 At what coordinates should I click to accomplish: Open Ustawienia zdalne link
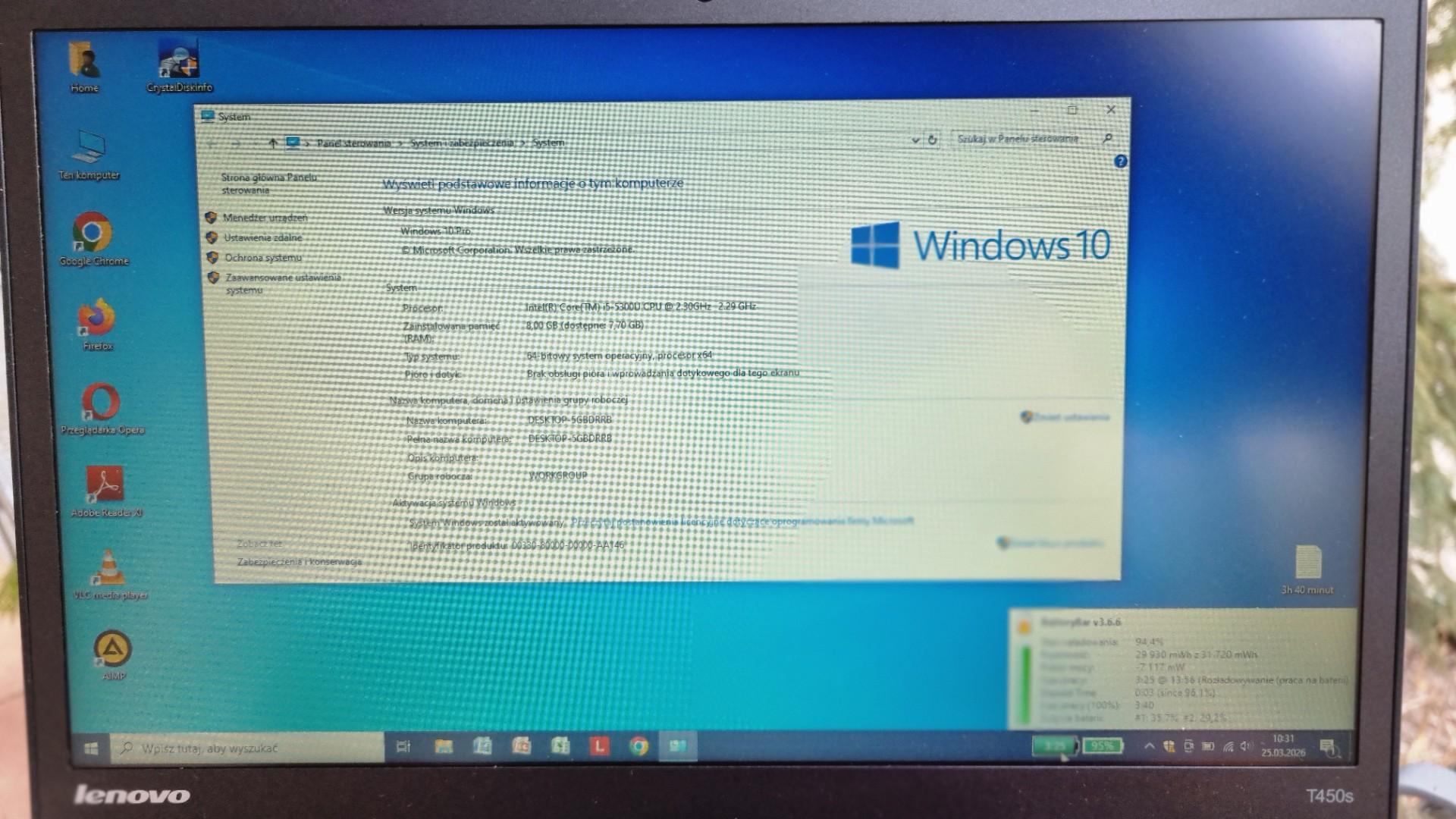262,237
